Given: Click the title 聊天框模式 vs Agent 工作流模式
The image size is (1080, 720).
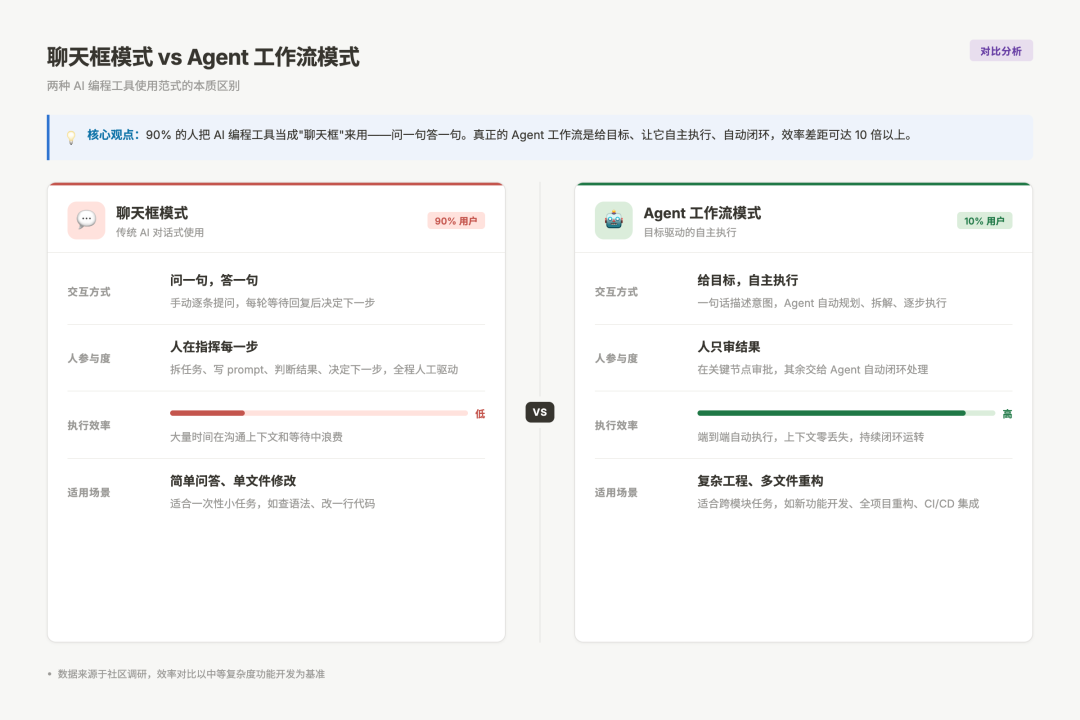Looking at the screenshot, I should (203, 57).
